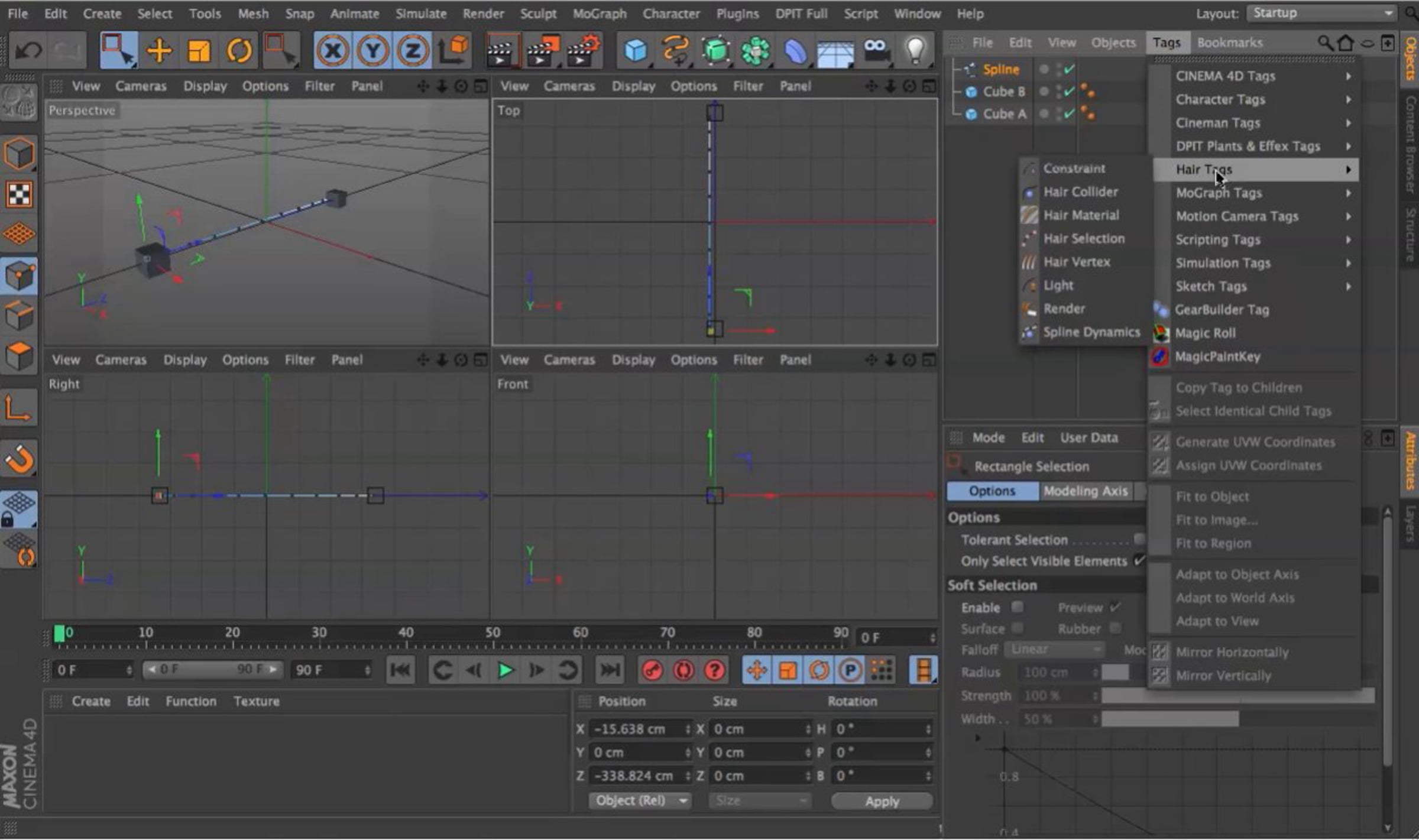The height and width of the screenshot is (840, 1419).
Task: Open the Object (Rel) coordinate dropdown
Action: pos(640,801)
